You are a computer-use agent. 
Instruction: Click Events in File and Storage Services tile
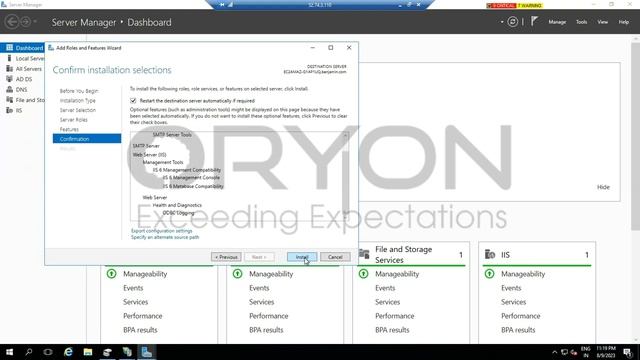tap(385, 288)
